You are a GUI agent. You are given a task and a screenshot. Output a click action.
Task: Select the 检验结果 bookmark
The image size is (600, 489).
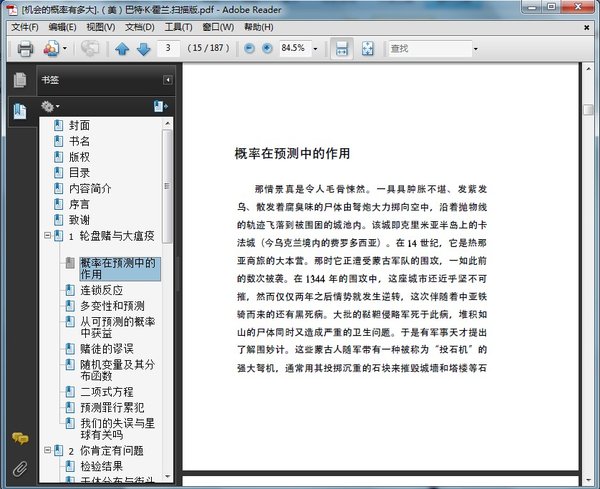[x=101, y=466]
